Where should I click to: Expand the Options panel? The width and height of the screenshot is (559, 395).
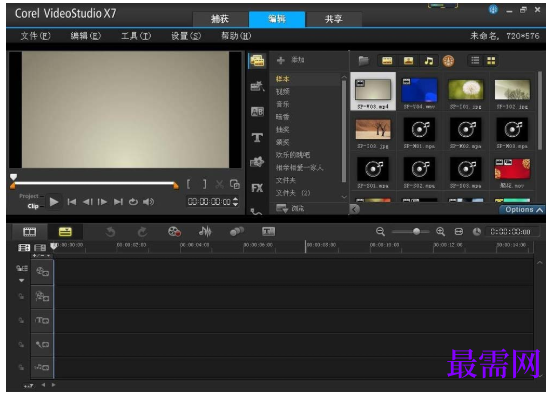coord(522,210)
